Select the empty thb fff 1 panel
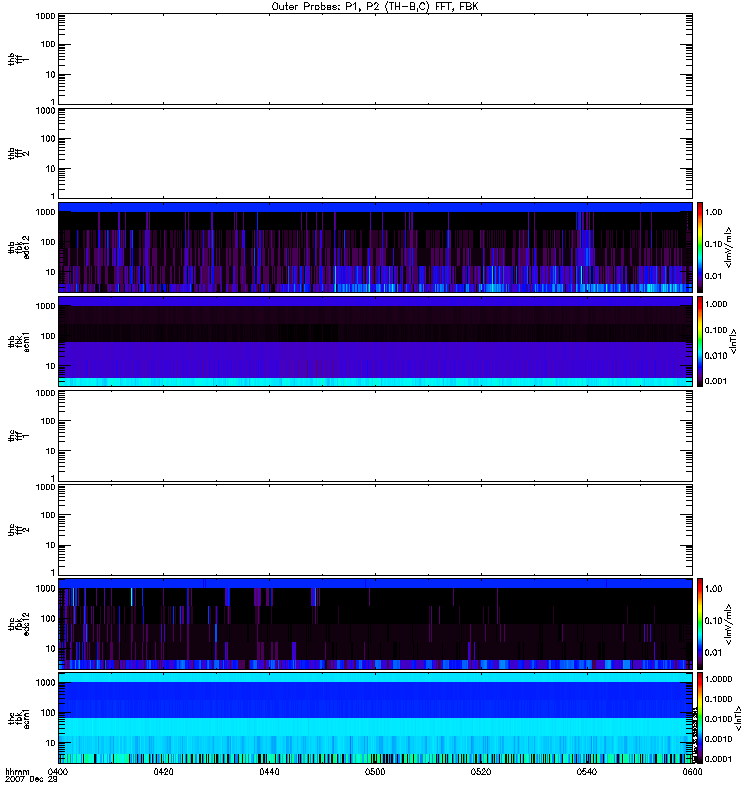Screen dimensions: 750x800 (375, 59)
